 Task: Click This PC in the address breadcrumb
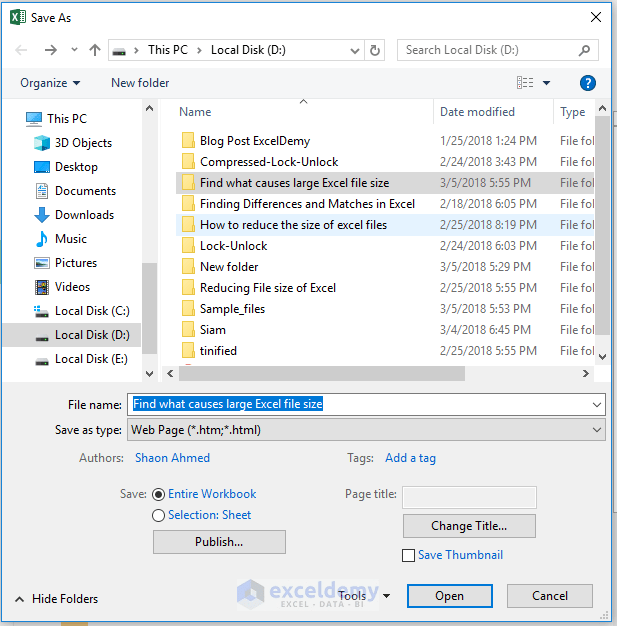coord(168,50)
